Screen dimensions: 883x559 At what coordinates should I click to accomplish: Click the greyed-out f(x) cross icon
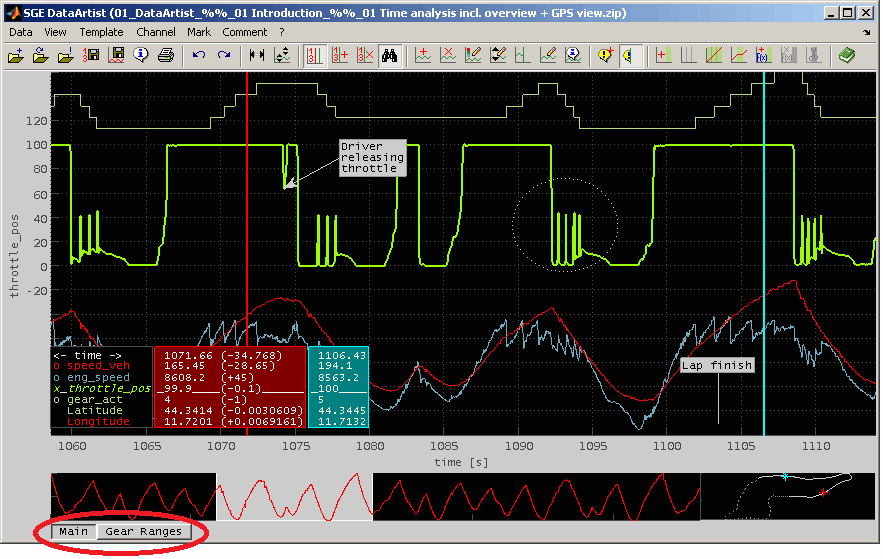click(x=788, y=55)
